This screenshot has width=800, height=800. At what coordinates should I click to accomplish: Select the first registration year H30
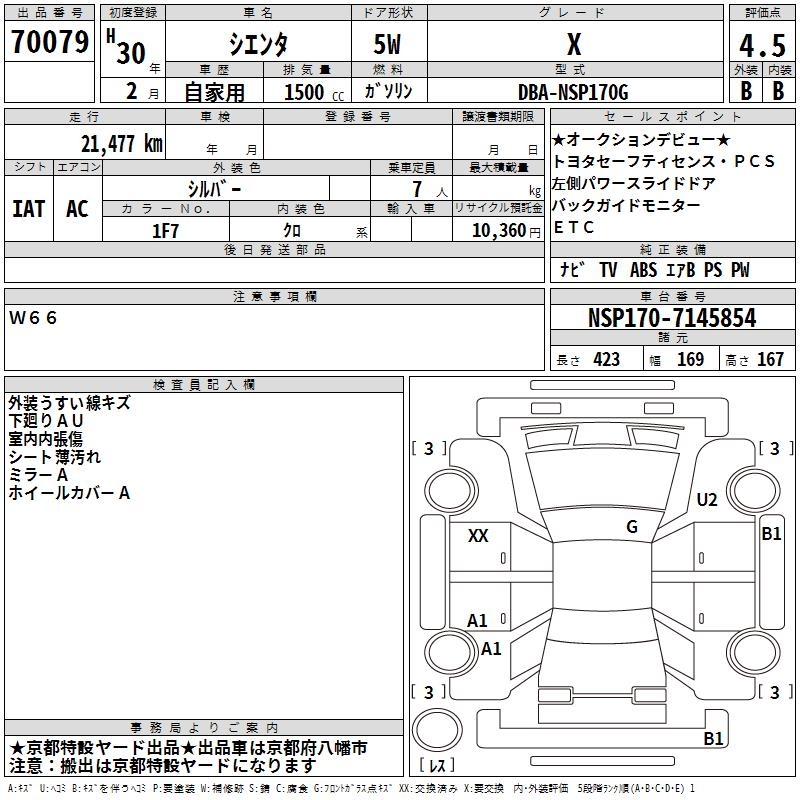coord(126,47)
